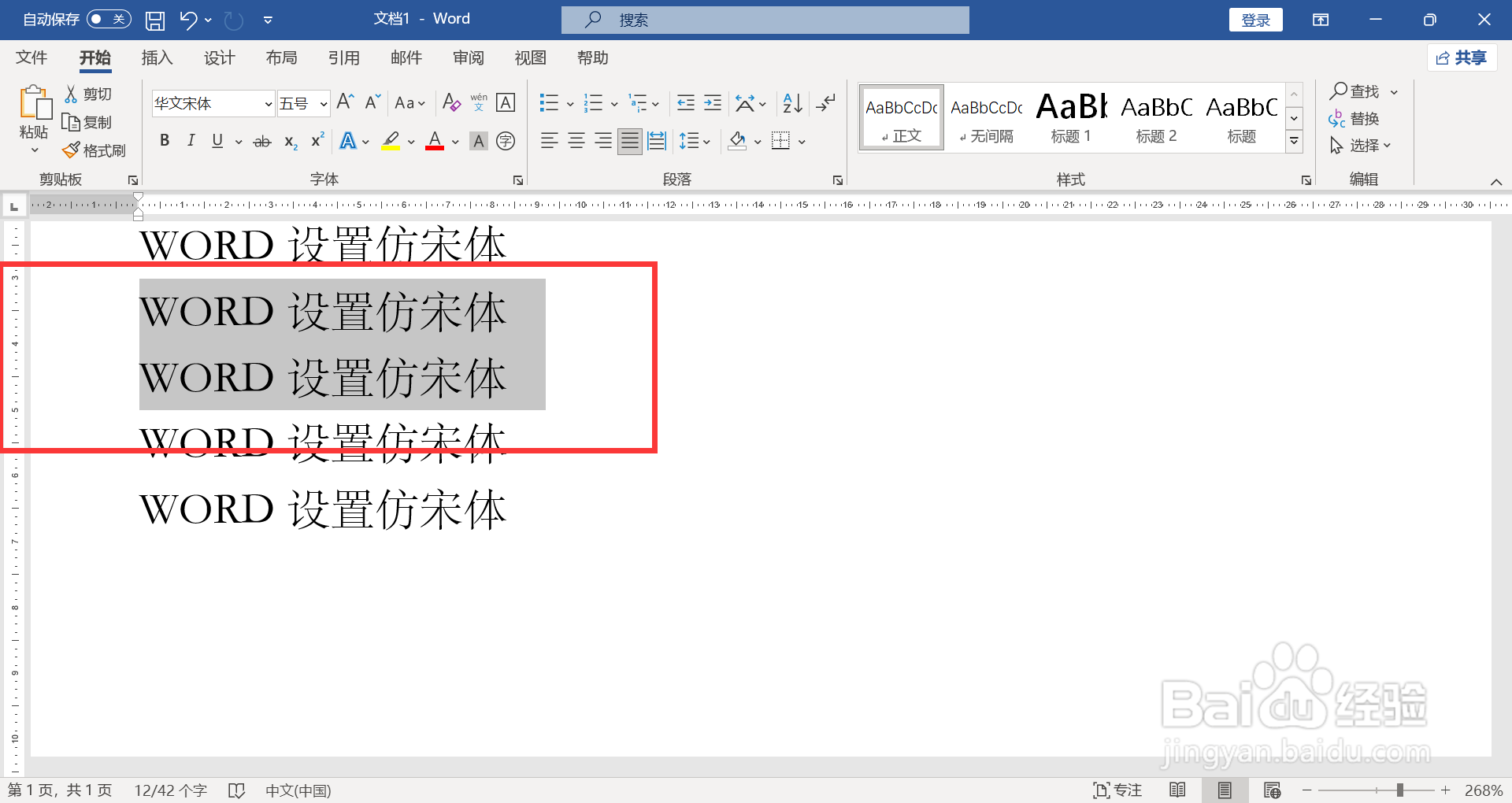Click the 共享 Share button
1512x803 pixels.
[x=1462, y=57]
